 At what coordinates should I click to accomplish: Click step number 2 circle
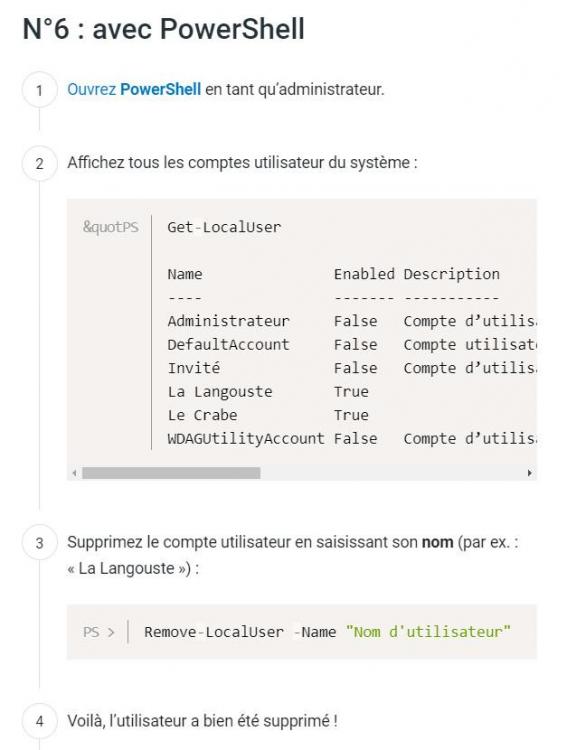click(39, 164)
